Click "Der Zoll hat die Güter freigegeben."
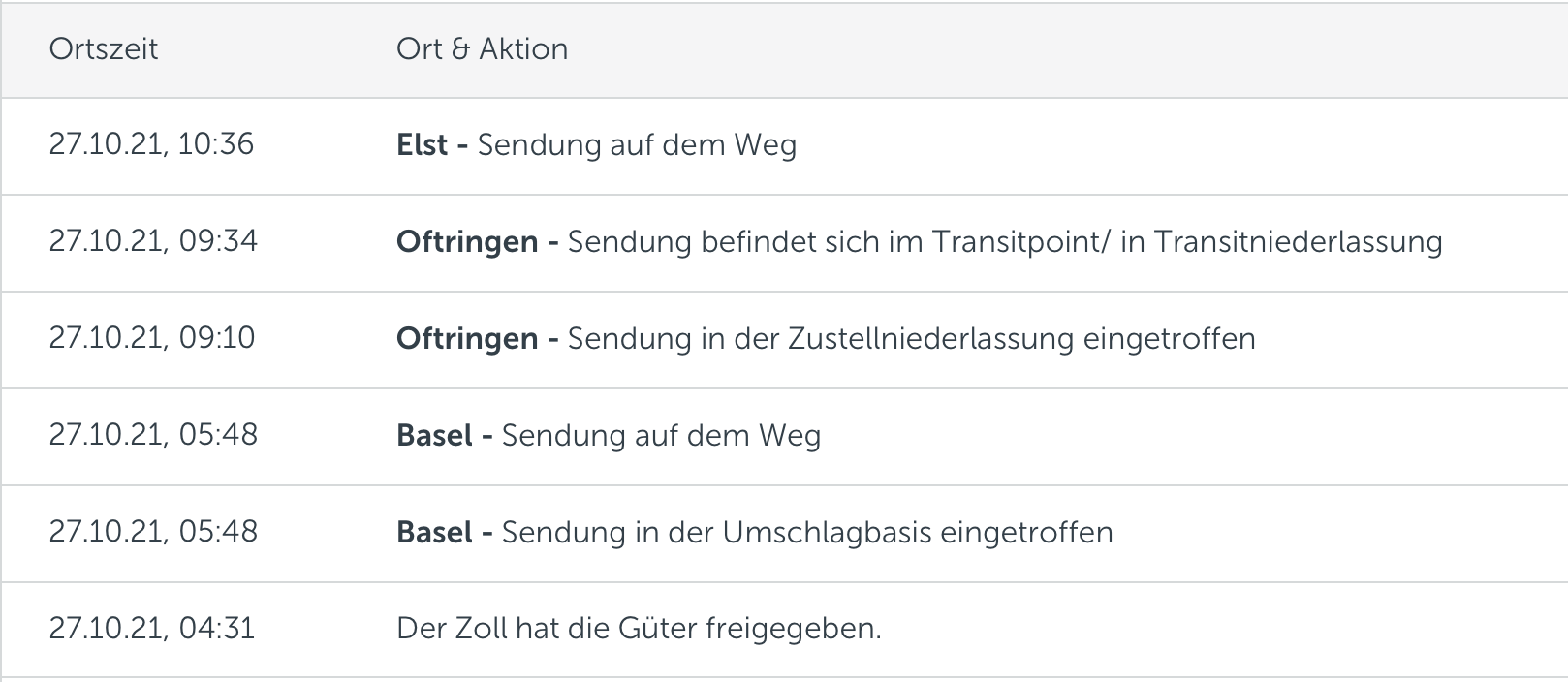 coord(639,630)
